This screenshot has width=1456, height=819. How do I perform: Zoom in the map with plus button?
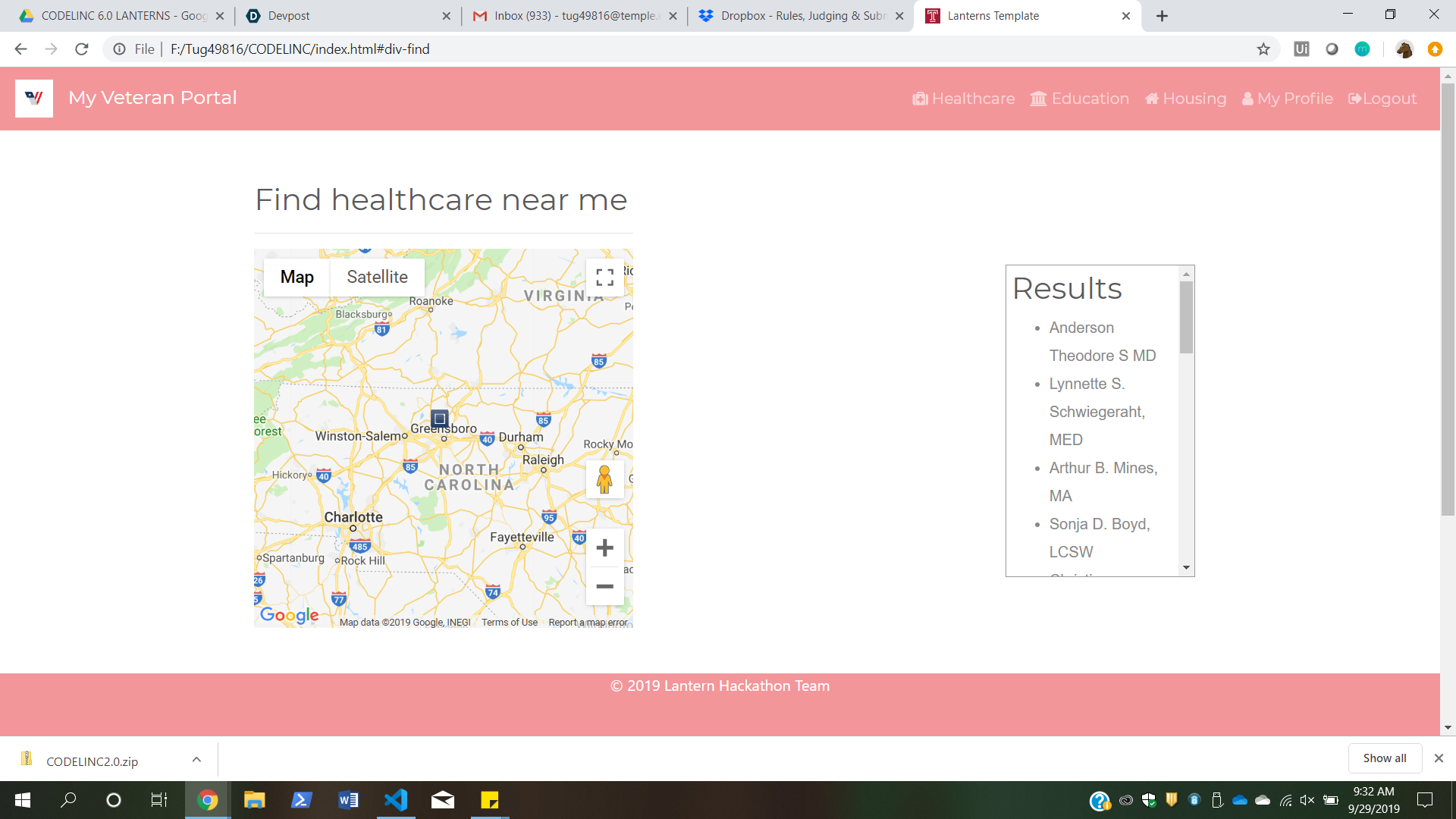[x=604, y=548]
